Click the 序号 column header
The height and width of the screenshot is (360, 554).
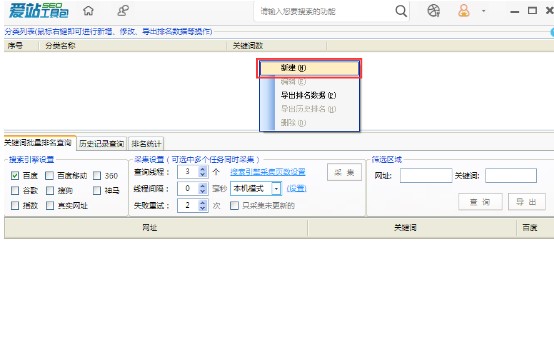click(21, 46)
